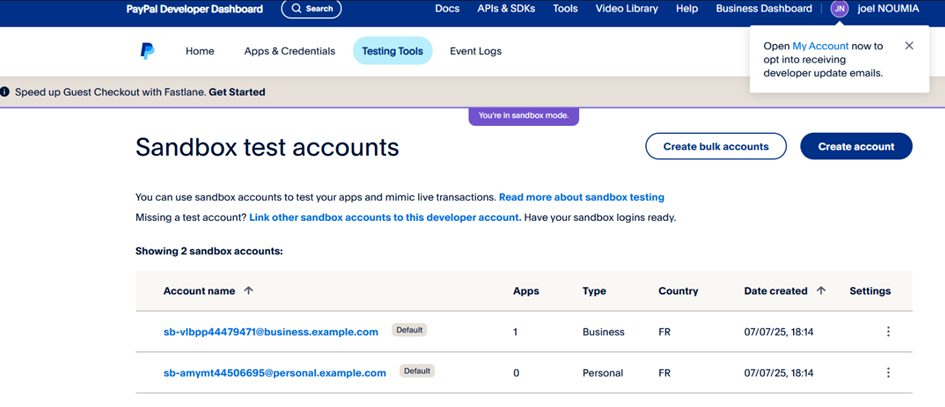The height and width of the screenshot is (407, 945).
Task: Click the Date created column header
Action: [776, 291]
